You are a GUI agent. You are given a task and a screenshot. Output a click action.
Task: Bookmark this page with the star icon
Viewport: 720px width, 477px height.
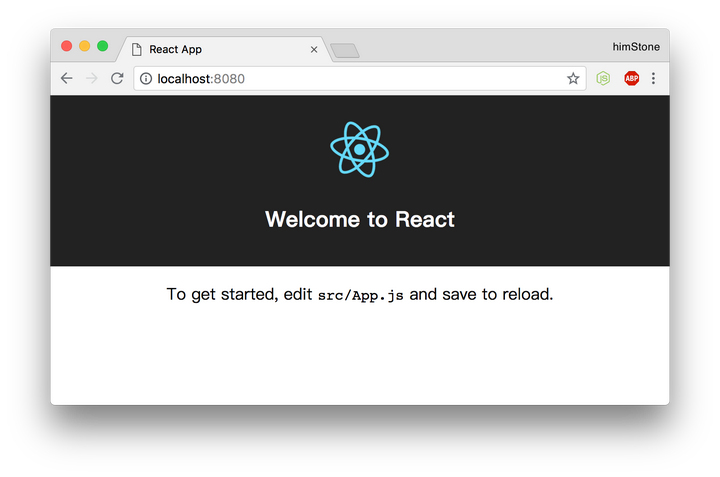(573, 79)
